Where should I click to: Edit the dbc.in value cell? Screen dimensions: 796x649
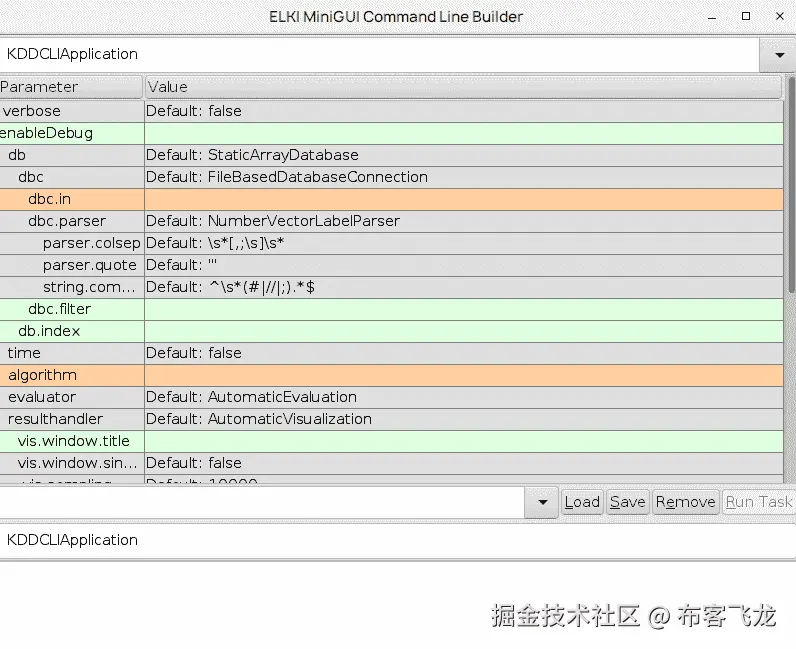(463, 199)
